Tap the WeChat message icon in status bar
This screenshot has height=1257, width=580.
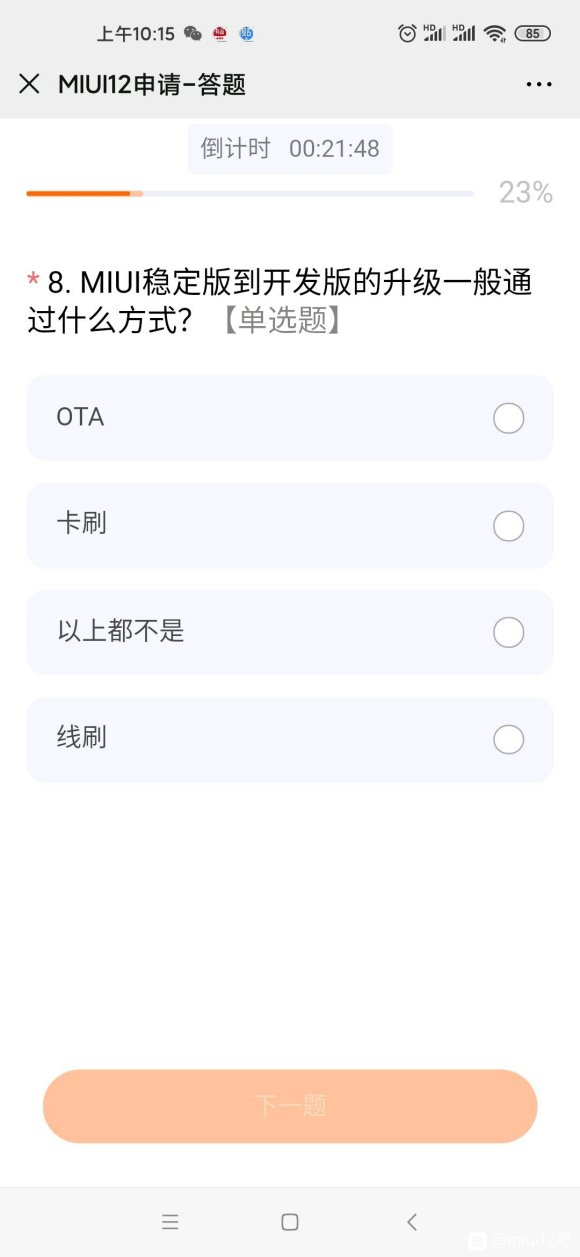193,33
